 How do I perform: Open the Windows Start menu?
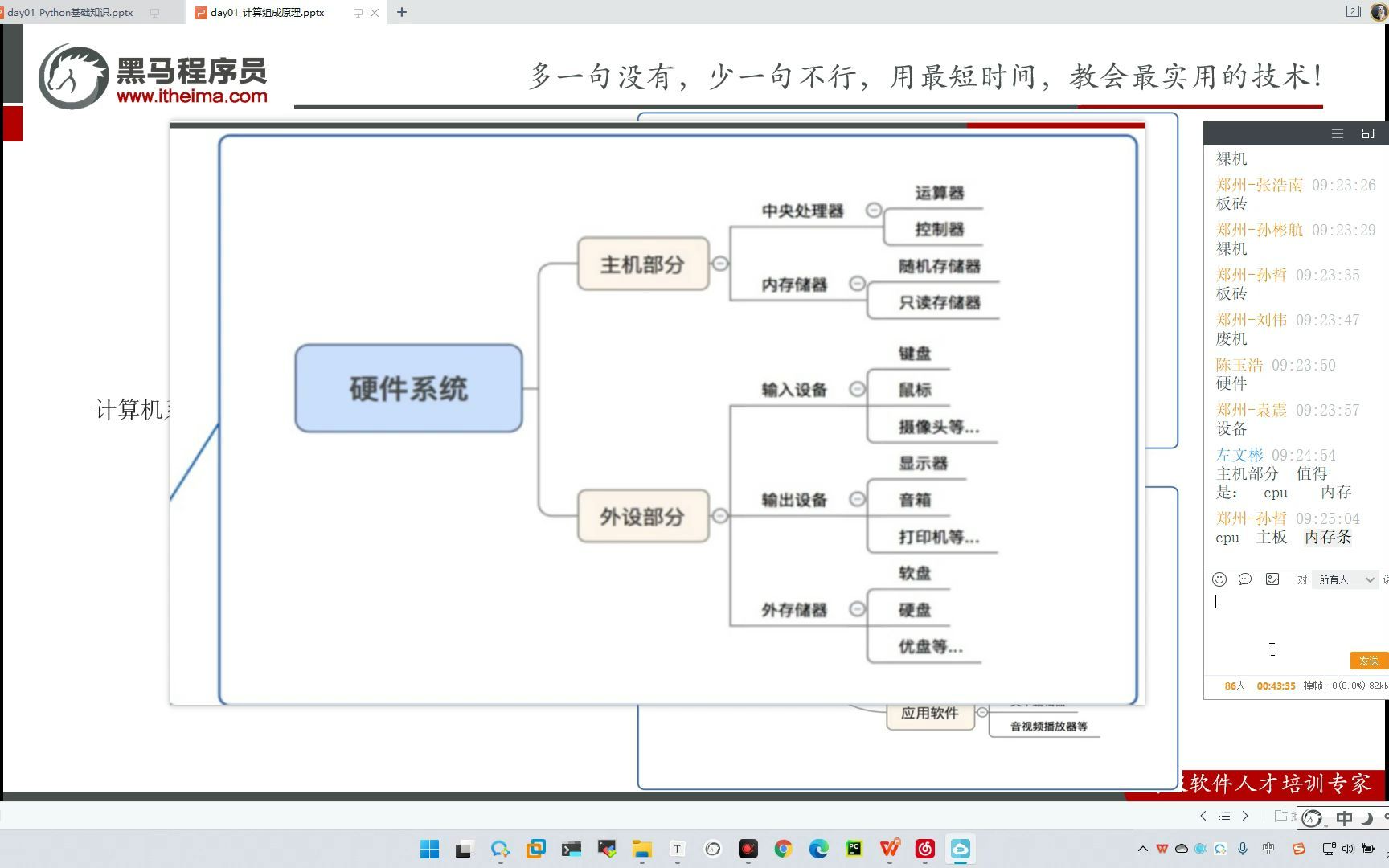pyautogui.click(x=429, y=849)
